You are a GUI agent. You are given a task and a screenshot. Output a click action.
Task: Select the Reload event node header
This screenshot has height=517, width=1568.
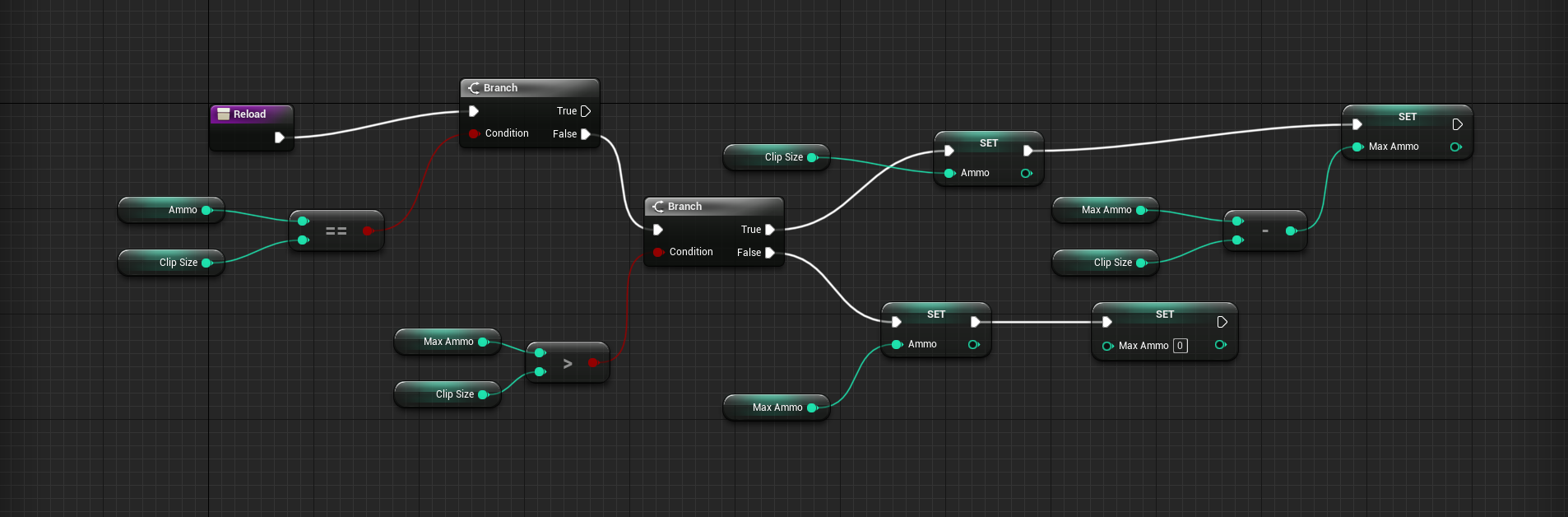coord(251,114)
